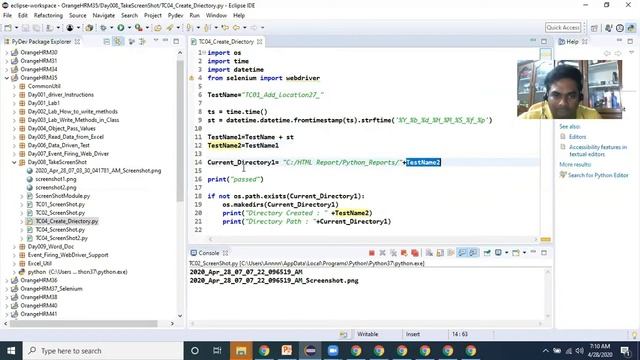This screenshot has width=640, height=360.
Task: Open the Refactoring menu
Action: click(48, 16)
